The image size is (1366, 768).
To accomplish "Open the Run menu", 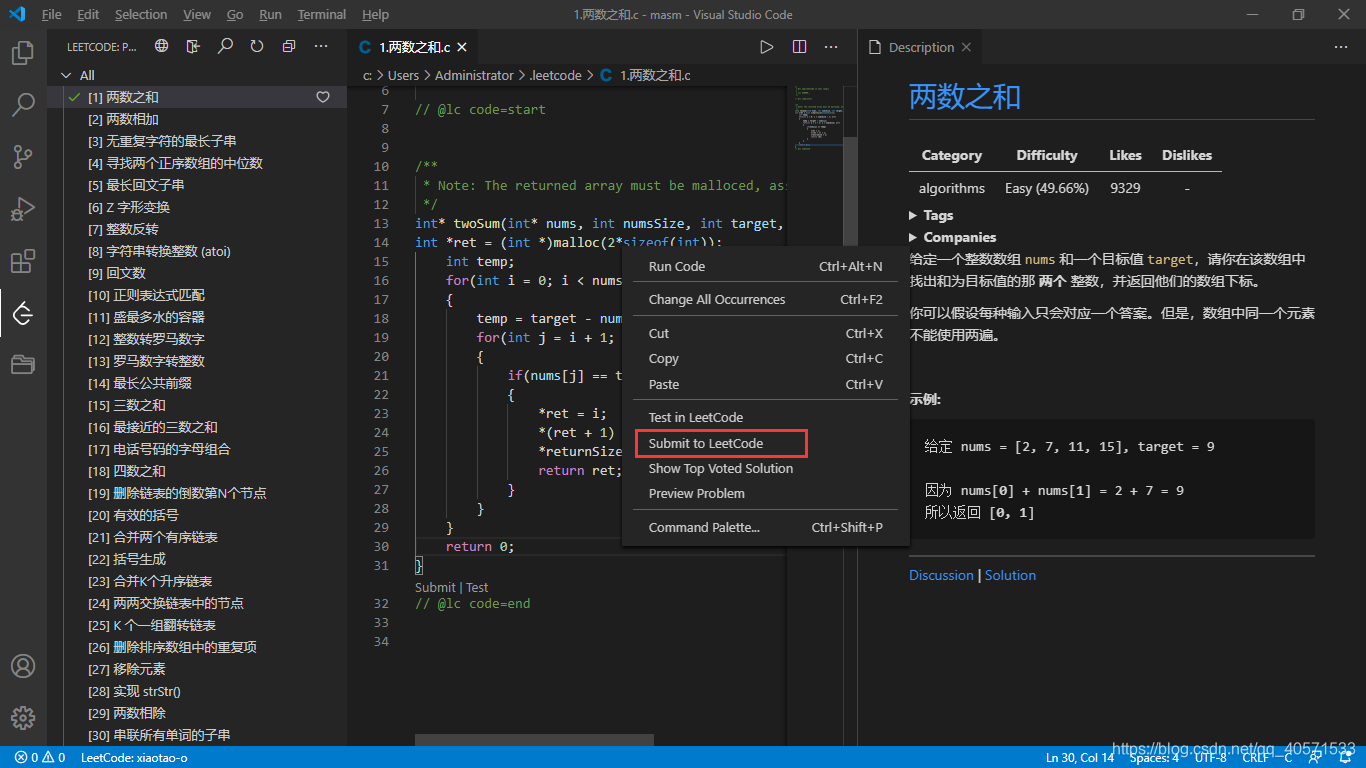I will click(270, 14).
